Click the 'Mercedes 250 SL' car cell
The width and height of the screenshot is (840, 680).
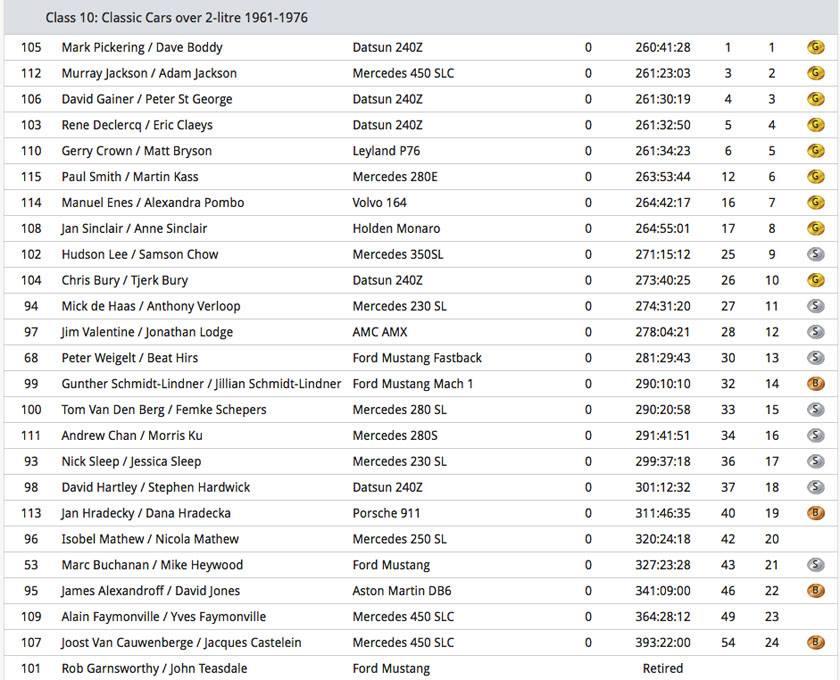400,539
